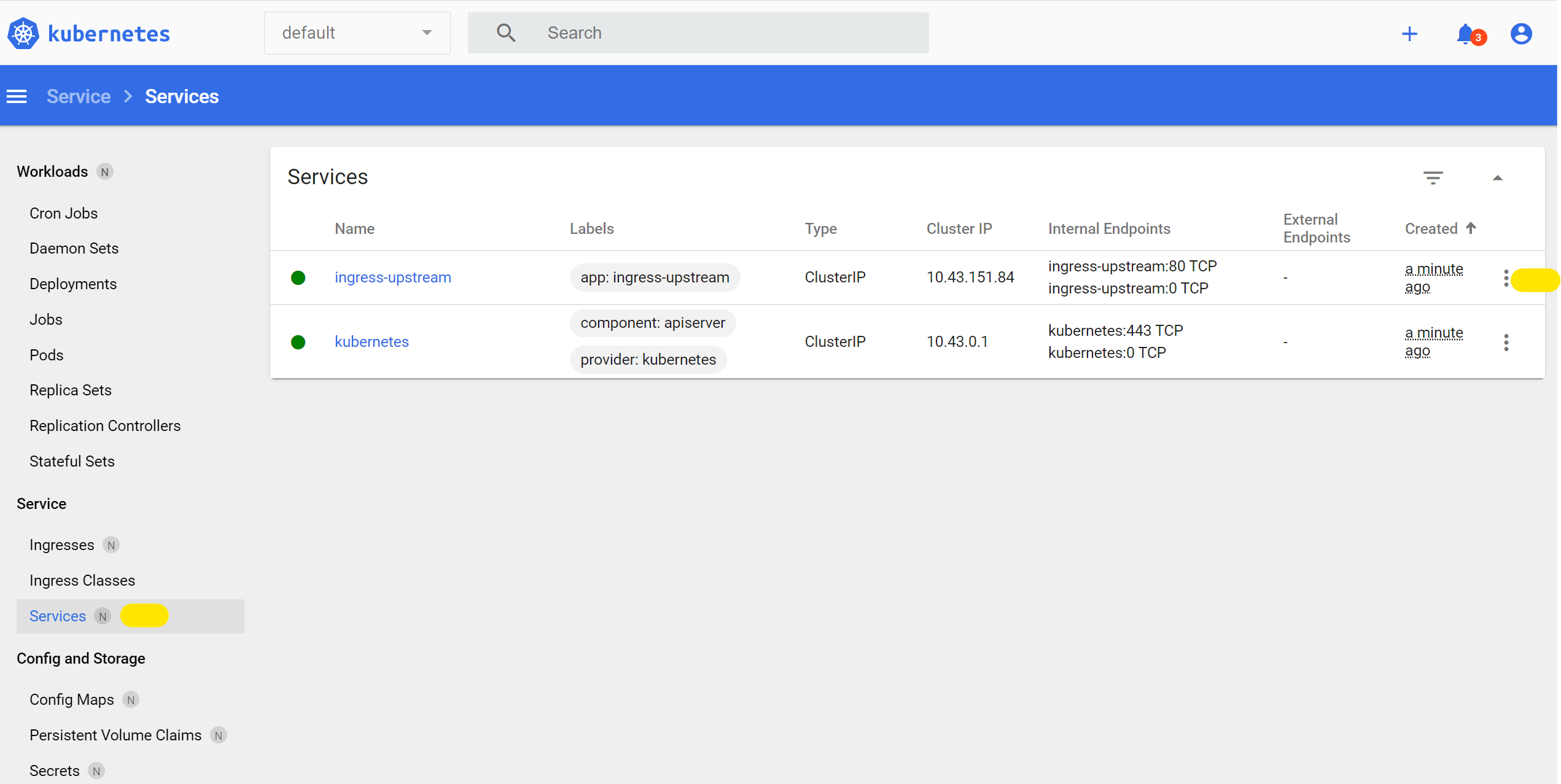This screenshot has height=784, width=1561.
Task: Click the N badge next to Ingresses
Action: coord(111,545)
